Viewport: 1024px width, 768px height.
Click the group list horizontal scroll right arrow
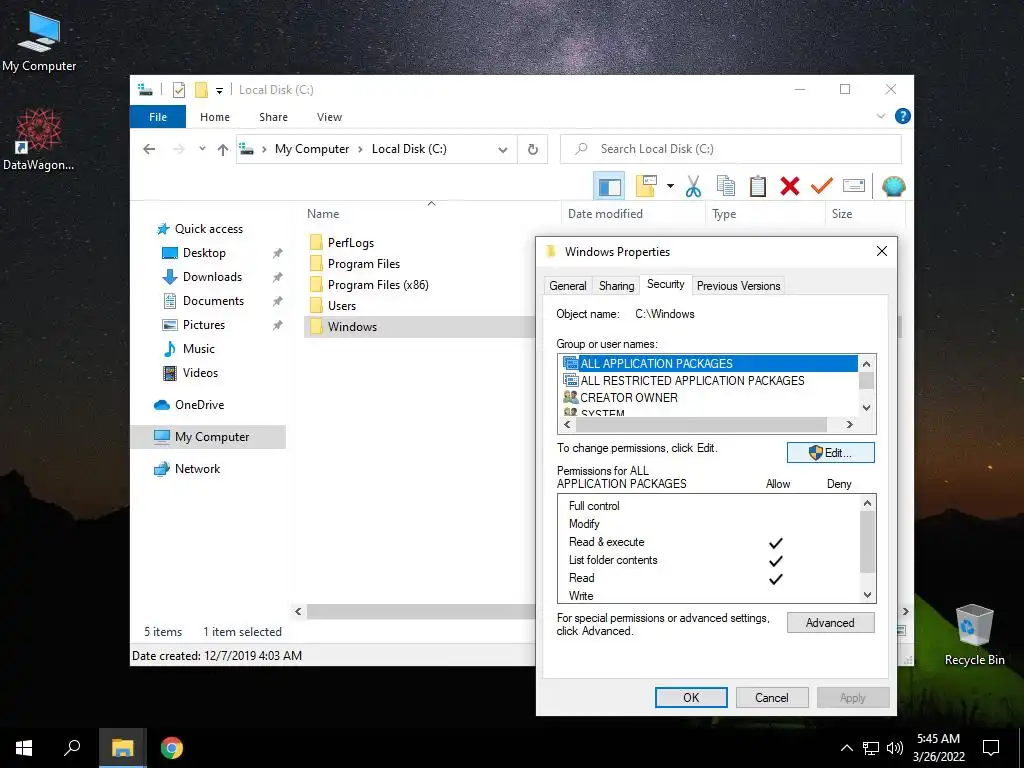(850, 424)
